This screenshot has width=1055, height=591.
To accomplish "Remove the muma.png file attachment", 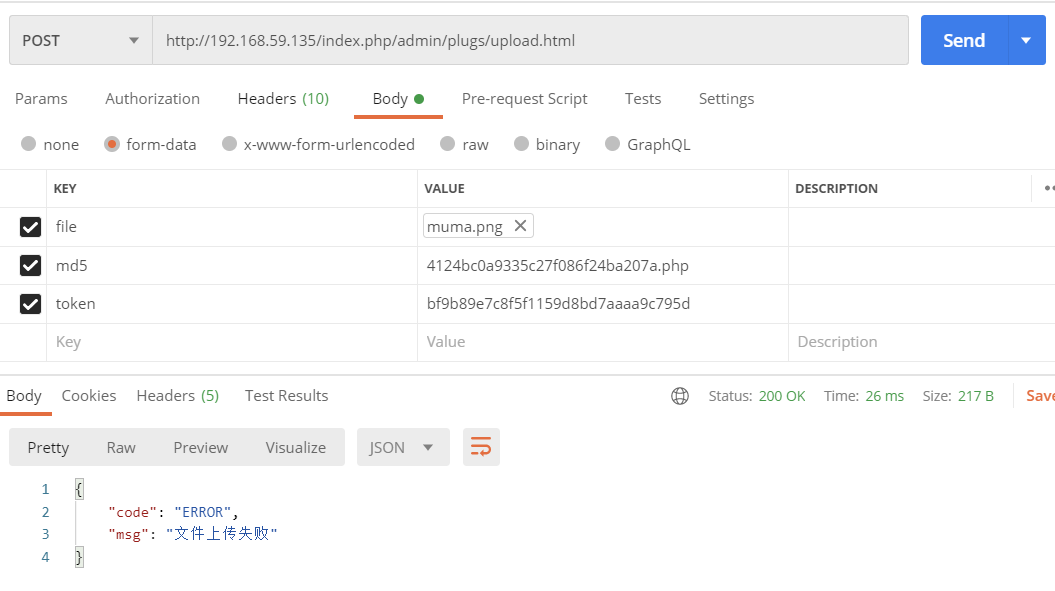I will [x=520, y=226].
